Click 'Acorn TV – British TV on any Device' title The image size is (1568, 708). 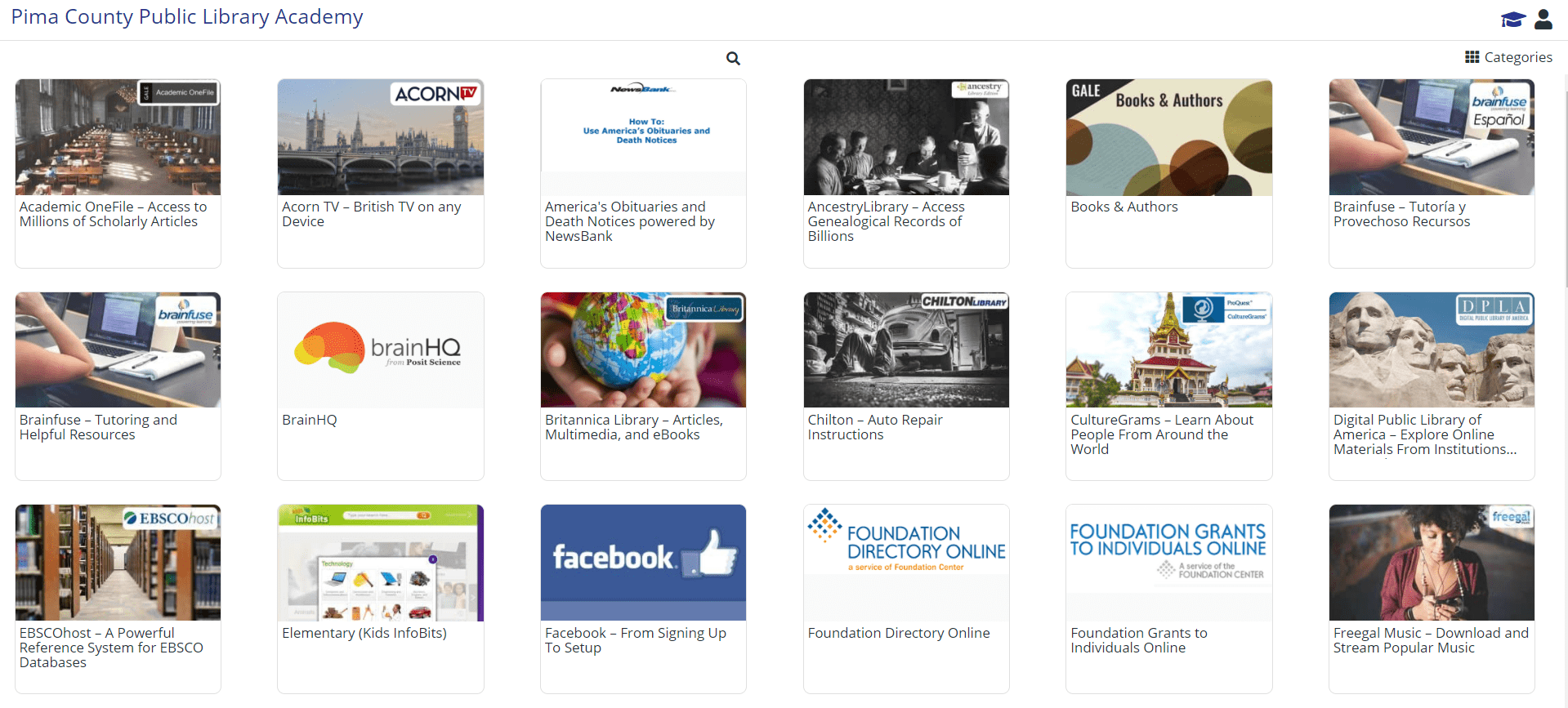pyautogui.click(x=372, y=214)
